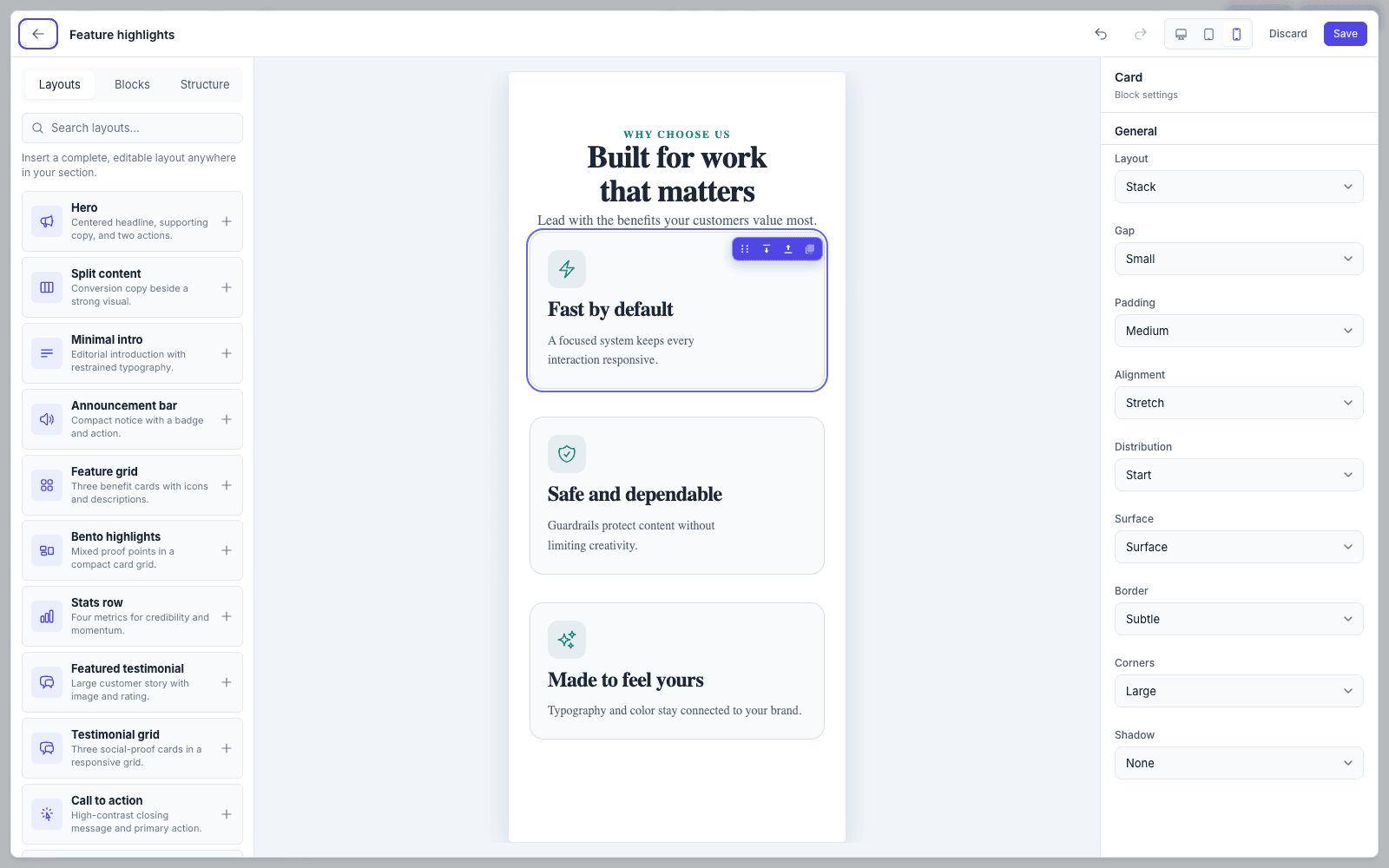Open the Blocks tab
This screenshot has height=868, width=1389.
132,84
